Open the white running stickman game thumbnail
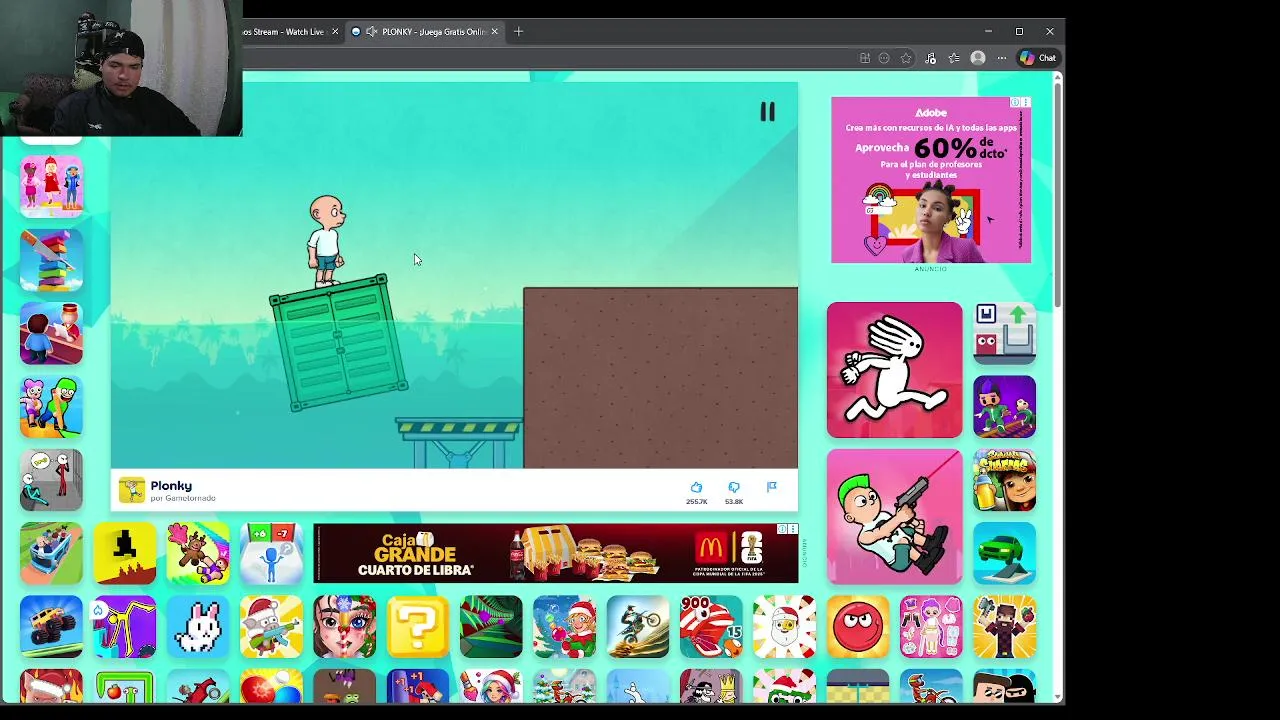This screenshot has width=1280, height=720. click(894, 370)
